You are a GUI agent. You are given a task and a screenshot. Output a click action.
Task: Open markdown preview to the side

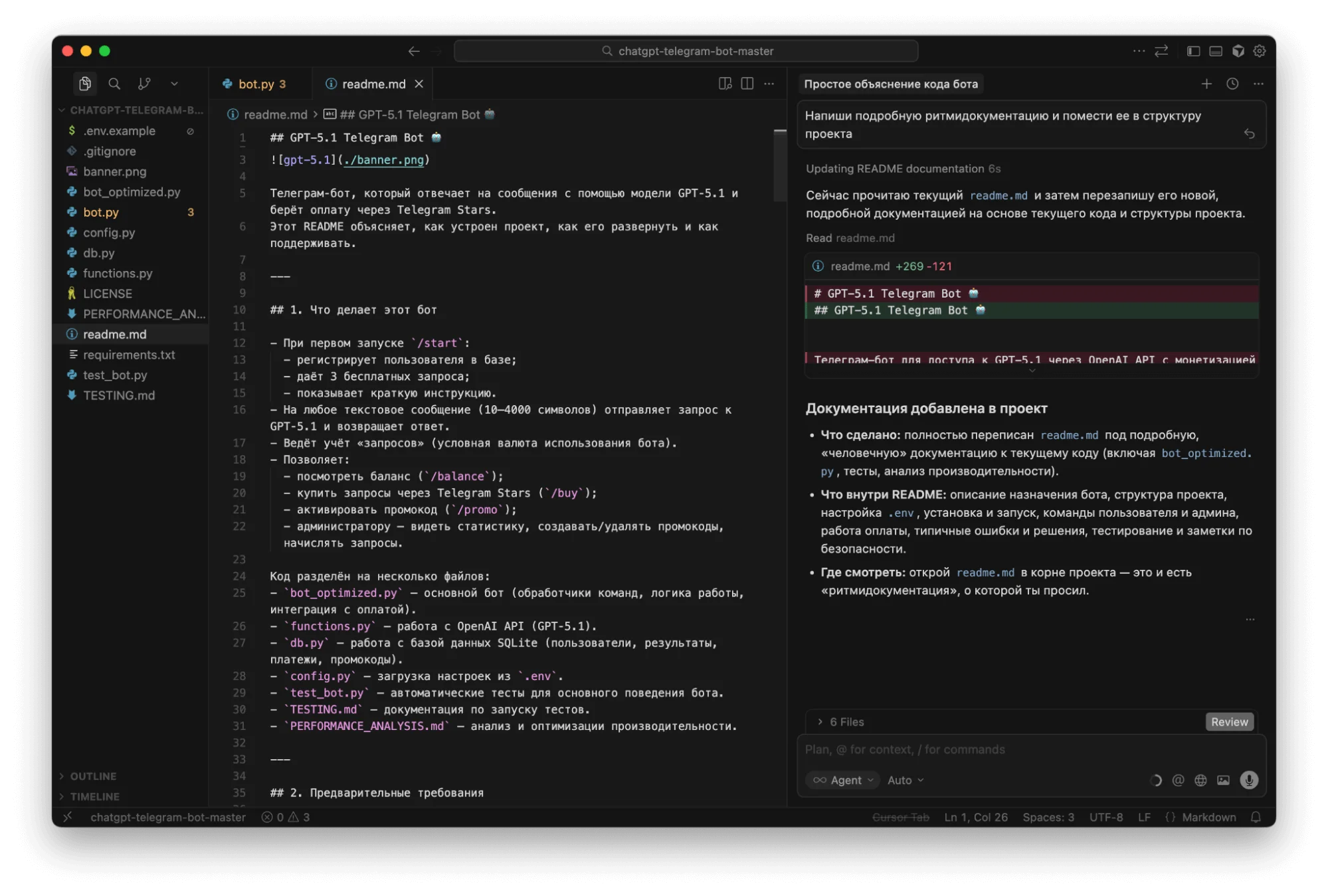tap(725, 84)
